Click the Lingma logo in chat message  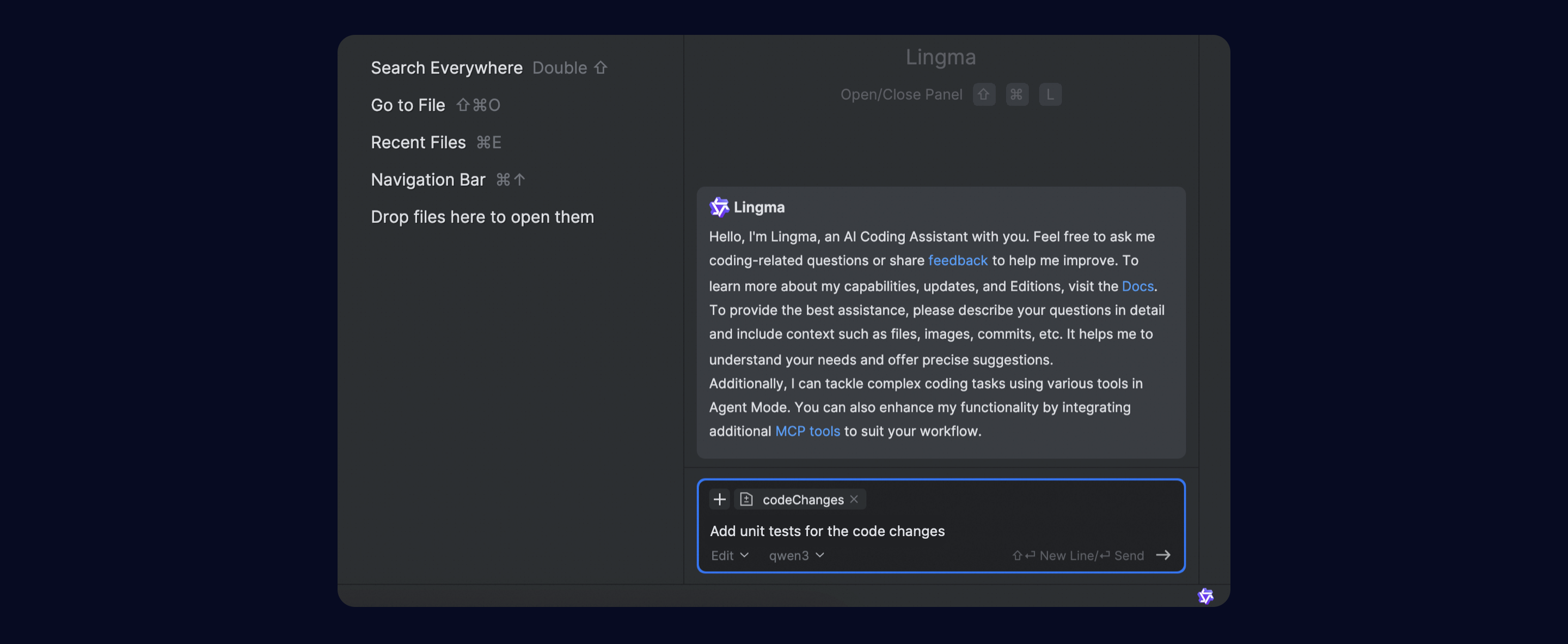[719, 207]
